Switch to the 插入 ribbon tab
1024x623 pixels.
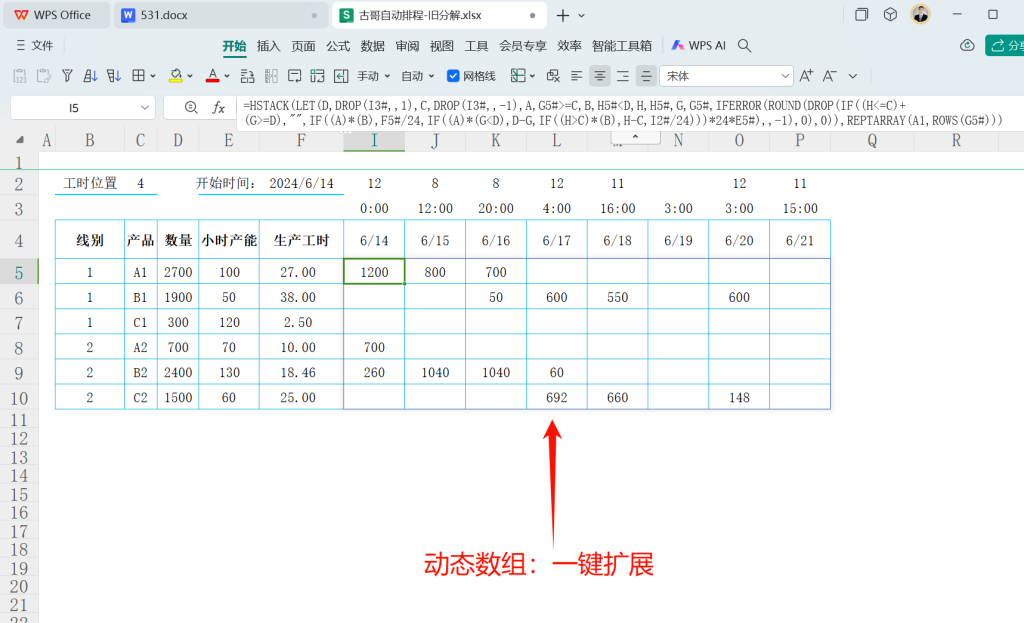(268, 46)
